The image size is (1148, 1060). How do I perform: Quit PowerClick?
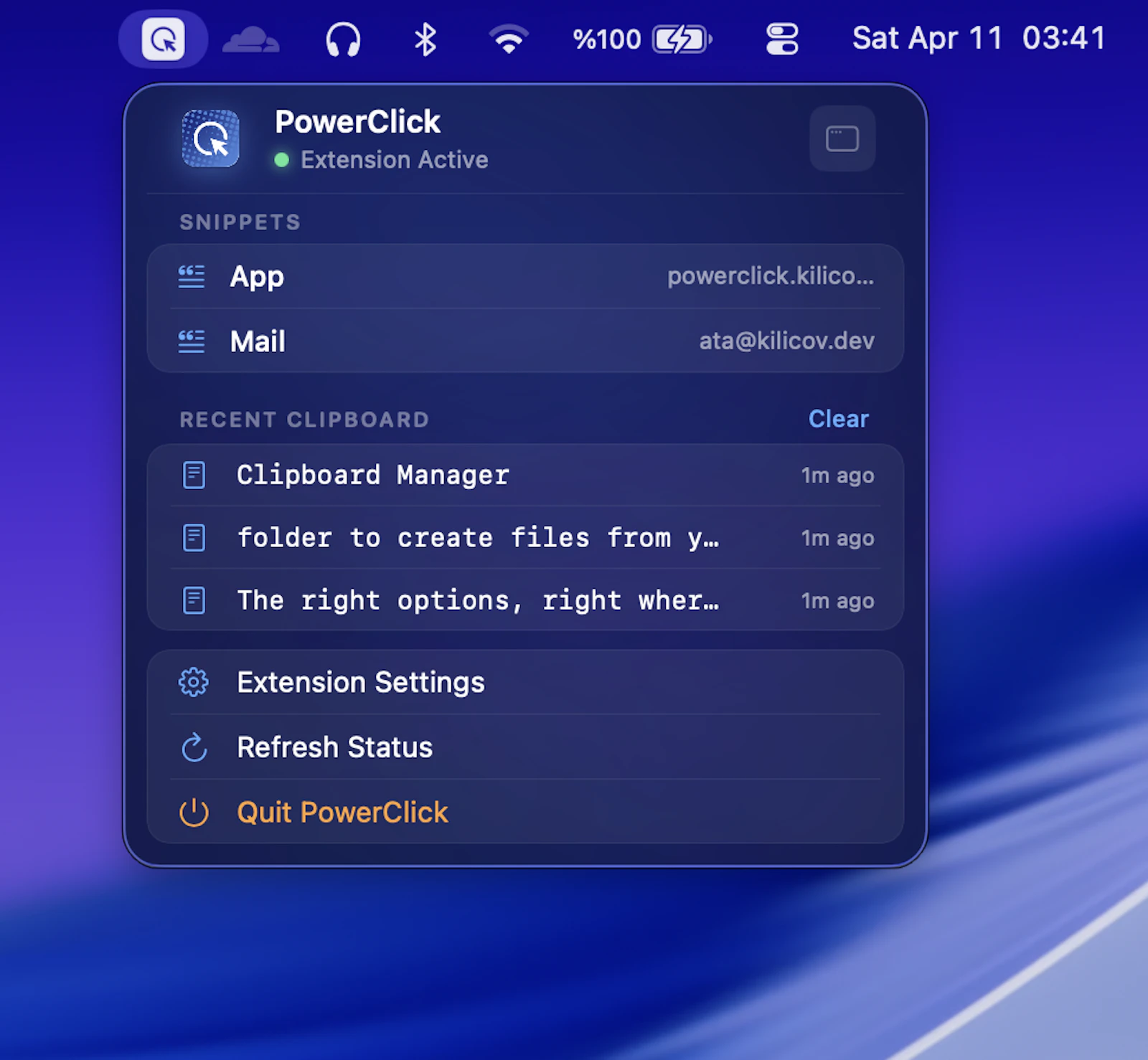pyautogui.click(x=525, y=813)
